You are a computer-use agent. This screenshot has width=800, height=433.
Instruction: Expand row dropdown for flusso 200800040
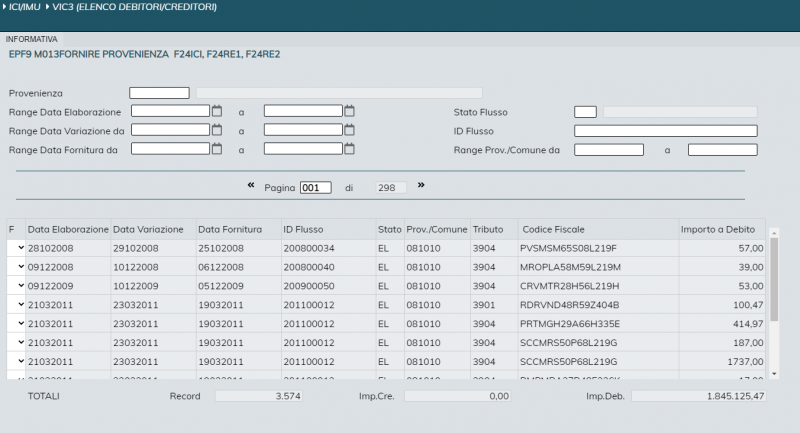tap(20, 266)
